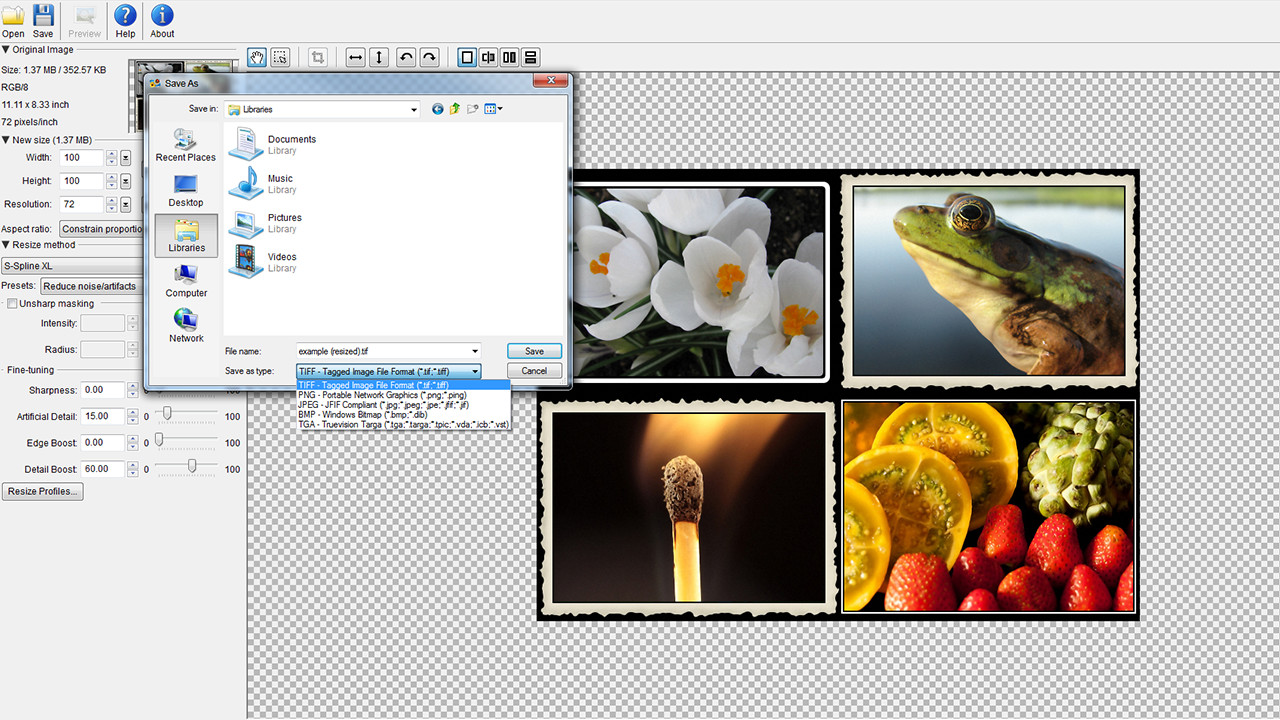Choose PNG - Portable Network Graphics format
This screenshot has width=1280, height=720.
click(382, 395)
